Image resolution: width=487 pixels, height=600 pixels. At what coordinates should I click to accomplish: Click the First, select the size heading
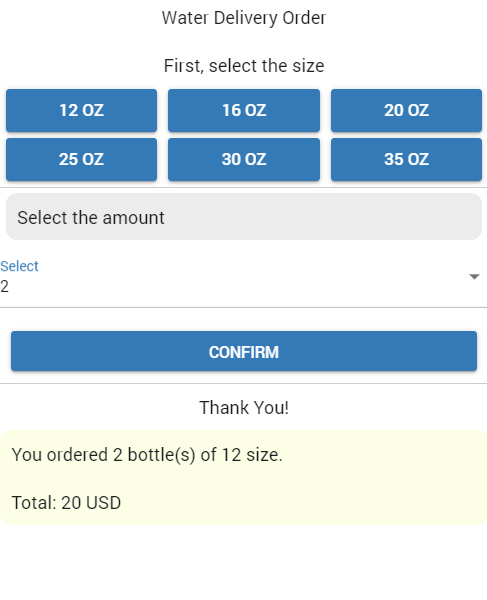(244, 66)
